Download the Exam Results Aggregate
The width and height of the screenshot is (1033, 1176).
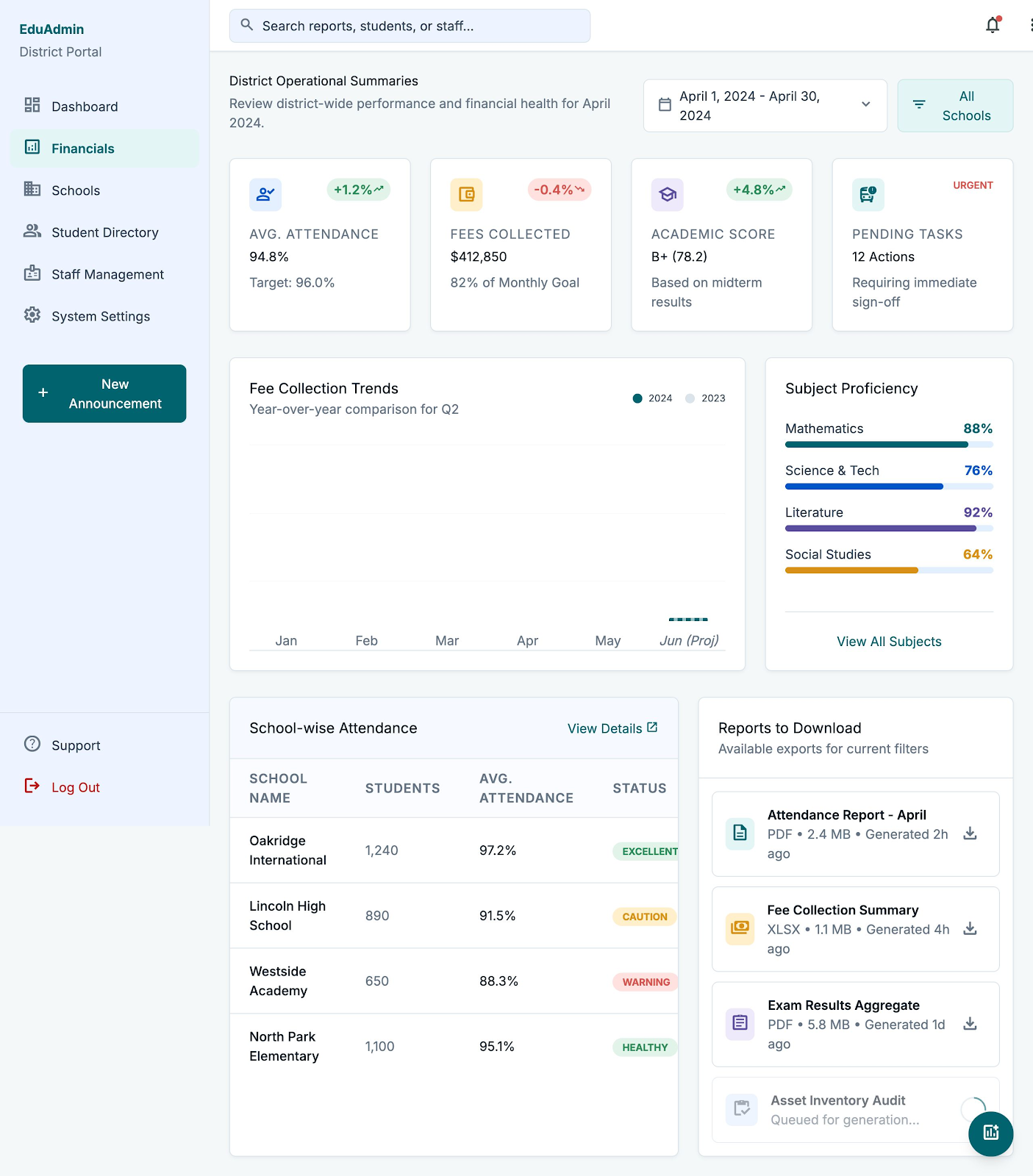click(971, 1024)
